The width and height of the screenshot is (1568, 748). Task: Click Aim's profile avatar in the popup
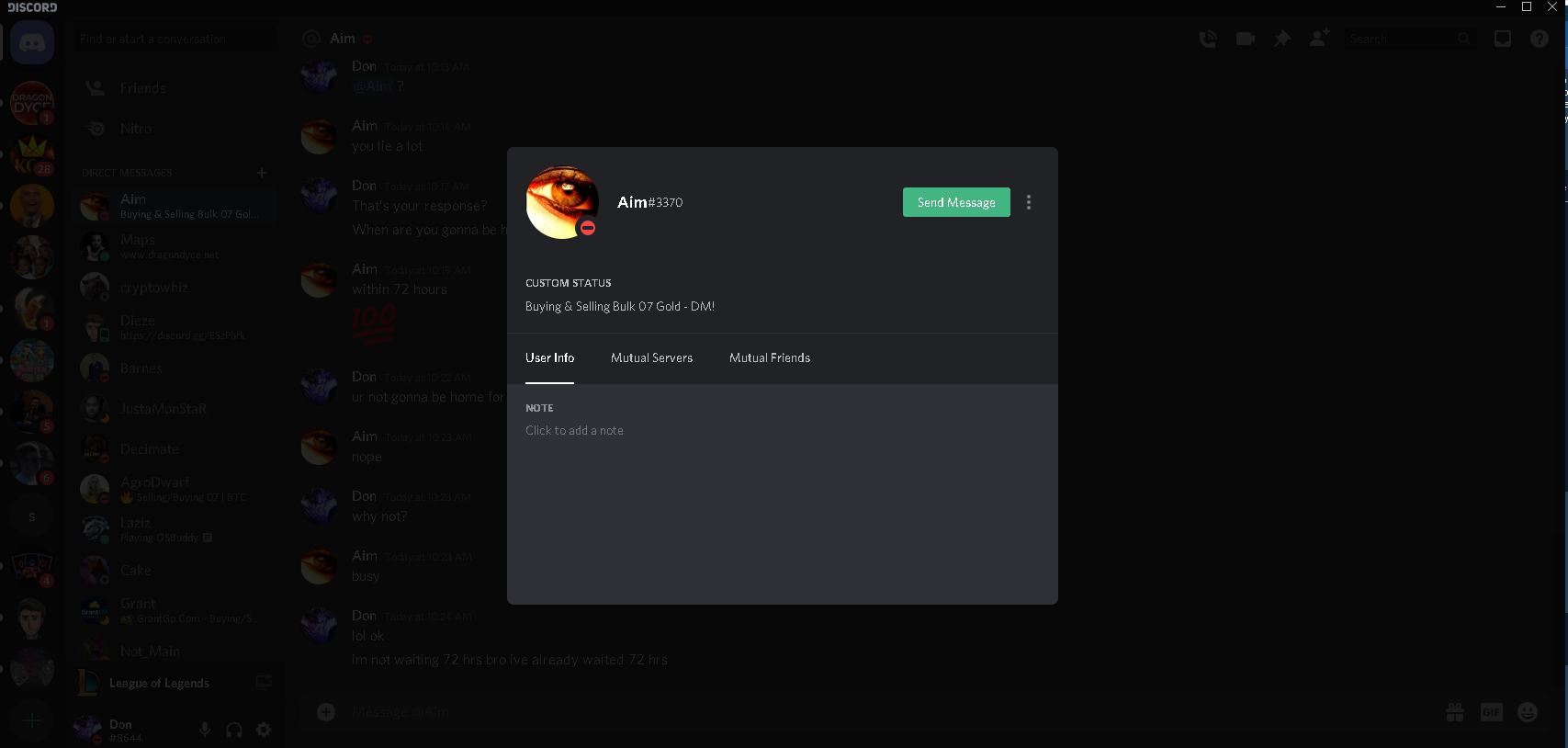pos(562,202)
